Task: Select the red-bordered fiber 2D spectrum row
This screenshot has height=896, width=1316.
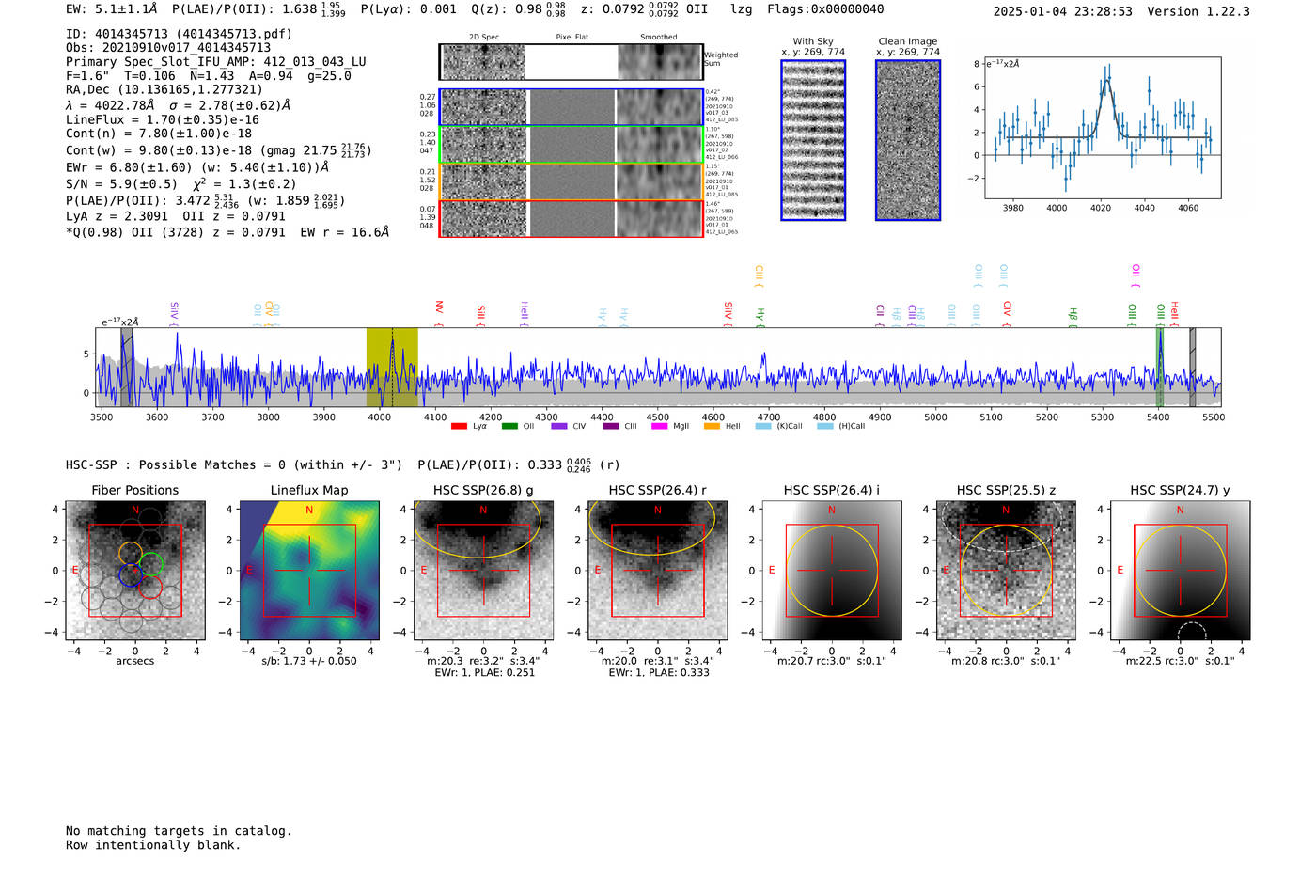Action: [x=572, y=218]
